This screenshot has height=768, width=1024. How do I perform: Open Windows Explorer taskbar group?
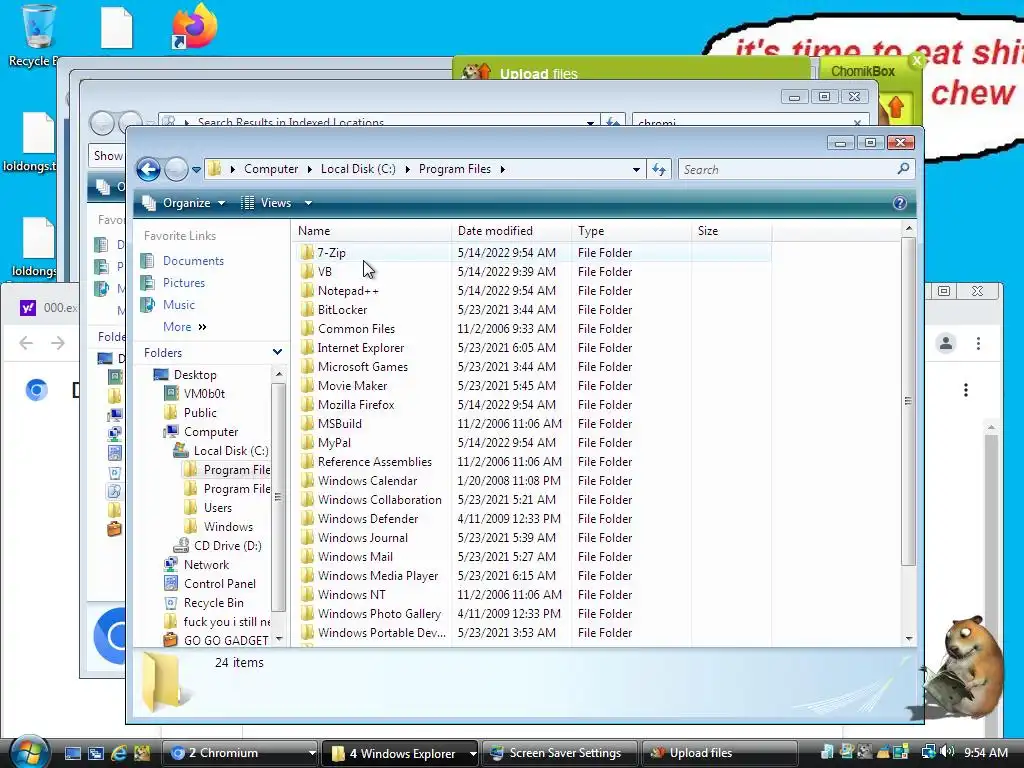pyautogui.click(x=401, y=753)
